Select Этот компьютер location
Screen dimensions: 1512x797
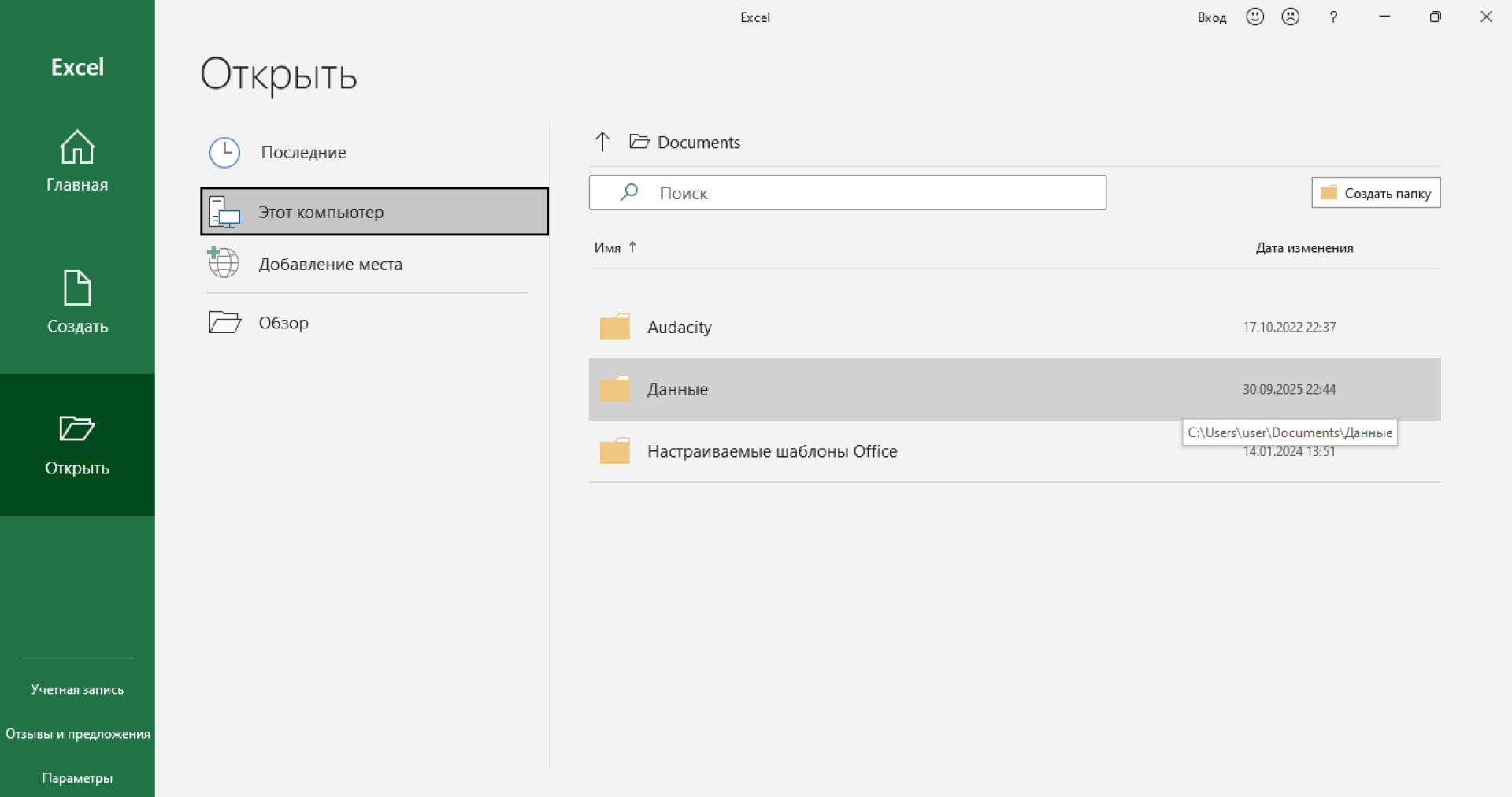pyautogui.click(x=374, y=212)
